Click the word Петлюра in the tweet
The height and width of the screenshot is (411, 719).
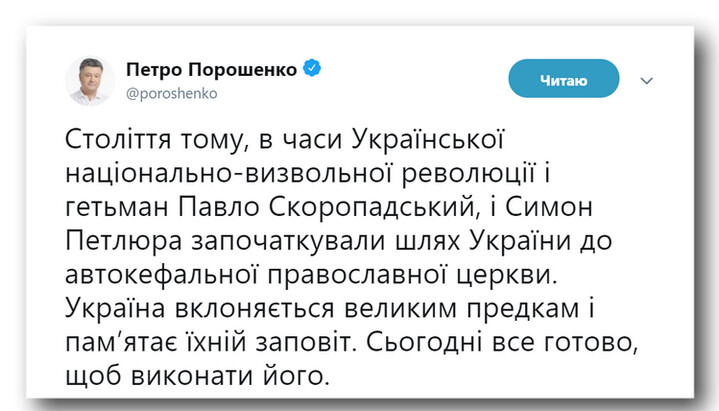124,241
